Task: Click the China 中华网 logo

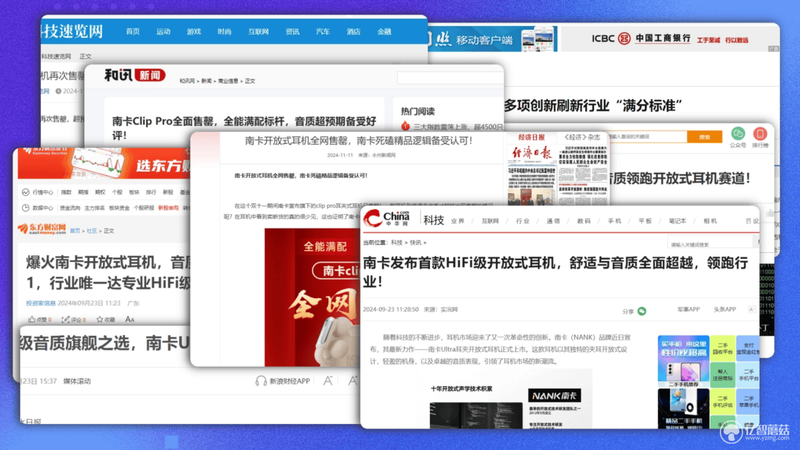Action: [x=386, y=219]
